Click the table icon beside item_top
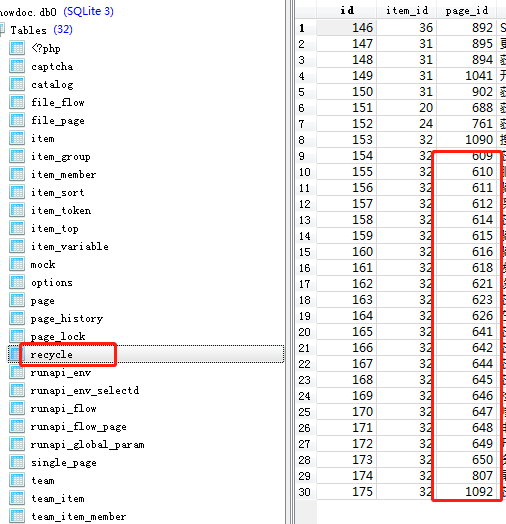 coord(17,228)
